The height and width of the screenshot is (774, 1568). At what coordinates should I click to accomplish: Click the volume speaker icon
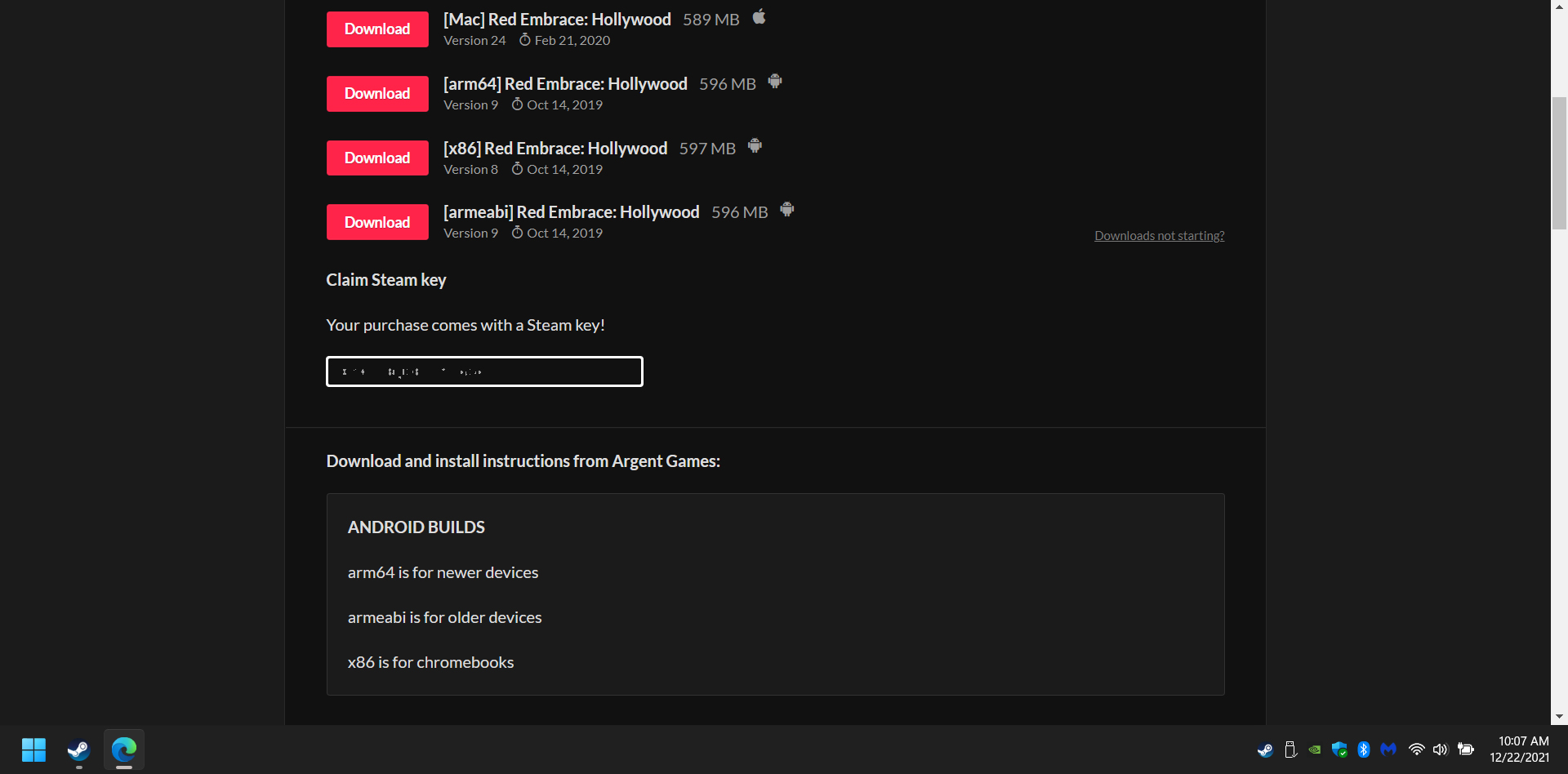(x=1441, y=750)
